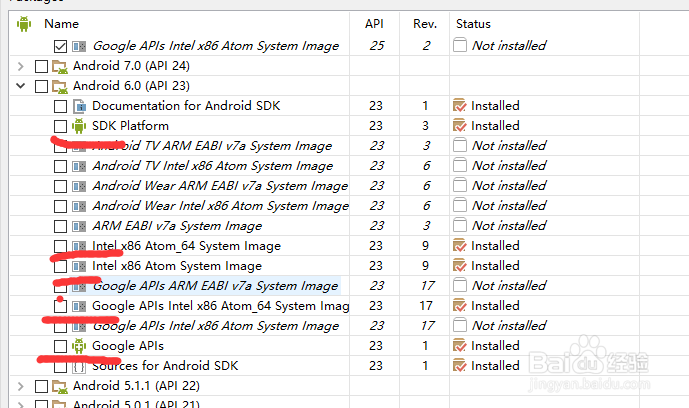This screenshot has width=689, height=408.
Task: Click Rev. value 9 of Intel x86 Atom_64
Action: click(x=425, y=246)
